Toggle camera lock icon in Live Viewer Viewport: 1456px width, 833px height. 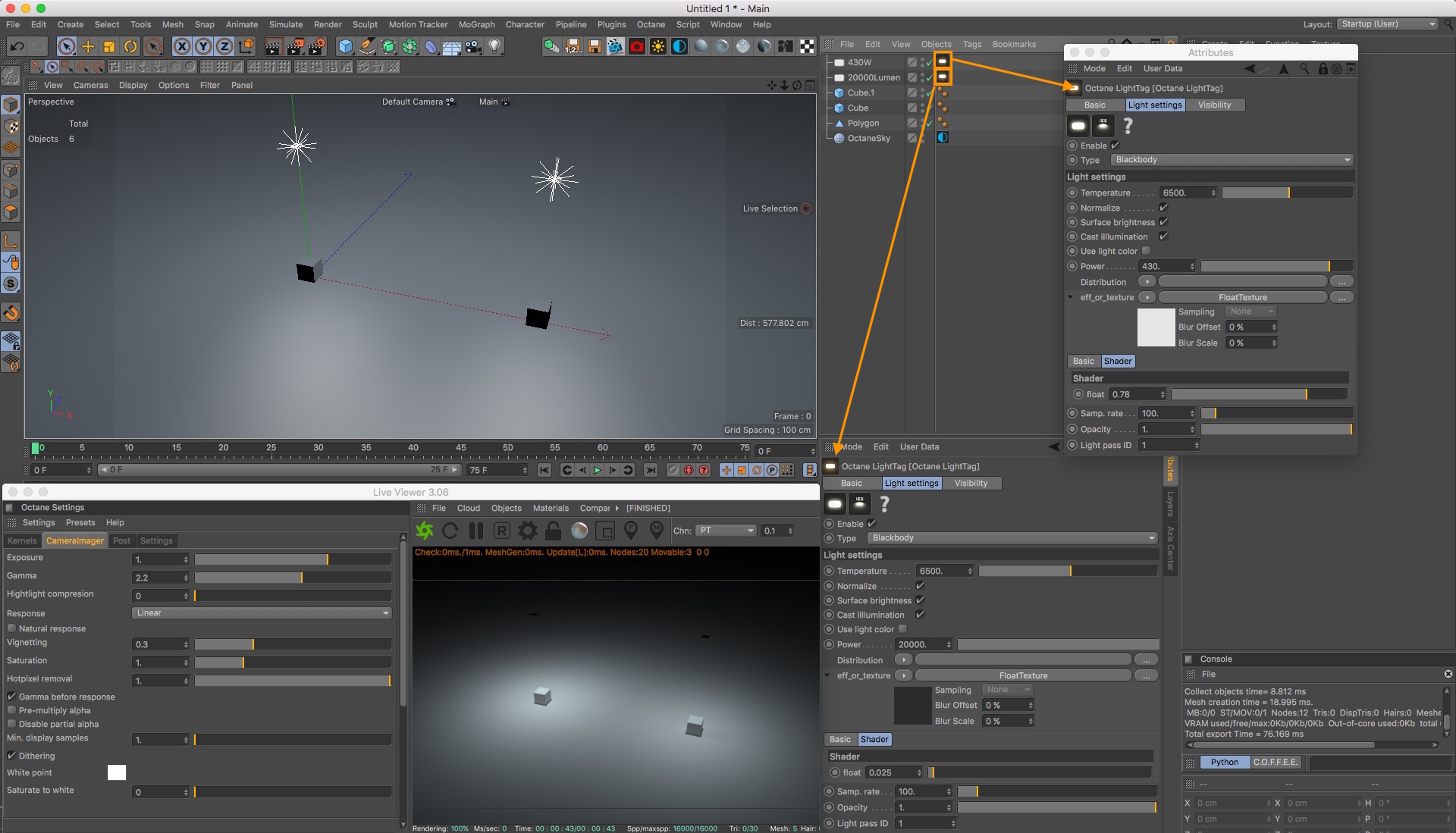pos(554,531)
